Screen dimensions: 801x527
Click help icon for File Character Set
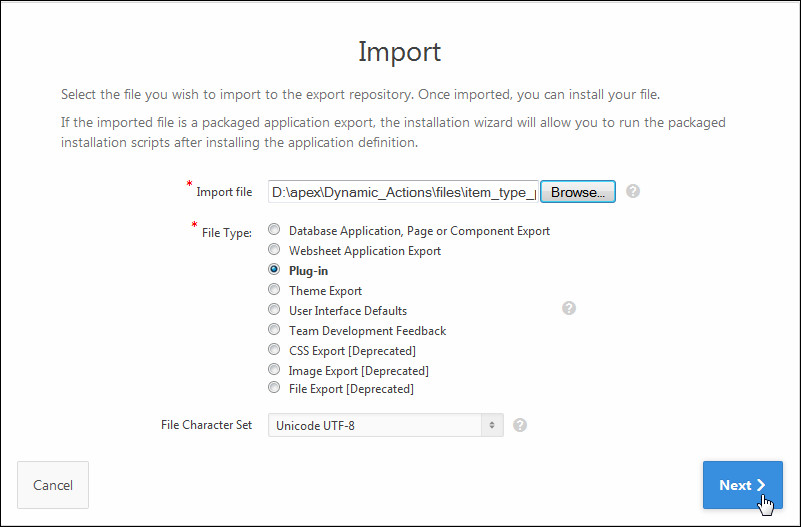point(520,425)
